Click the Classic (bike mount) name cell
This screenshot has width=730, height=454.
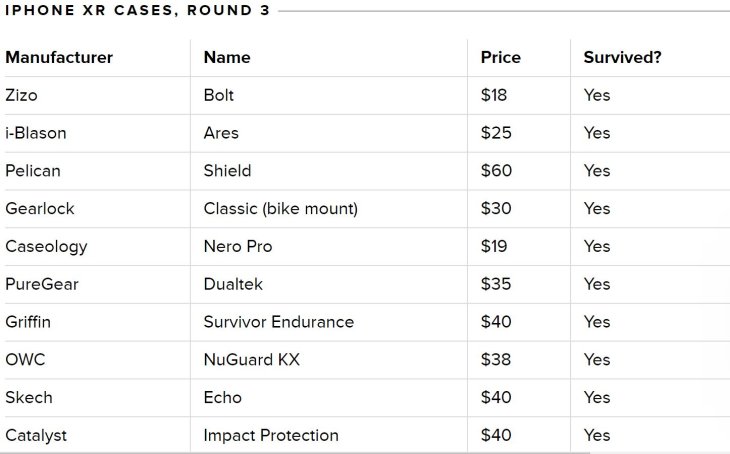pos(280,209)
